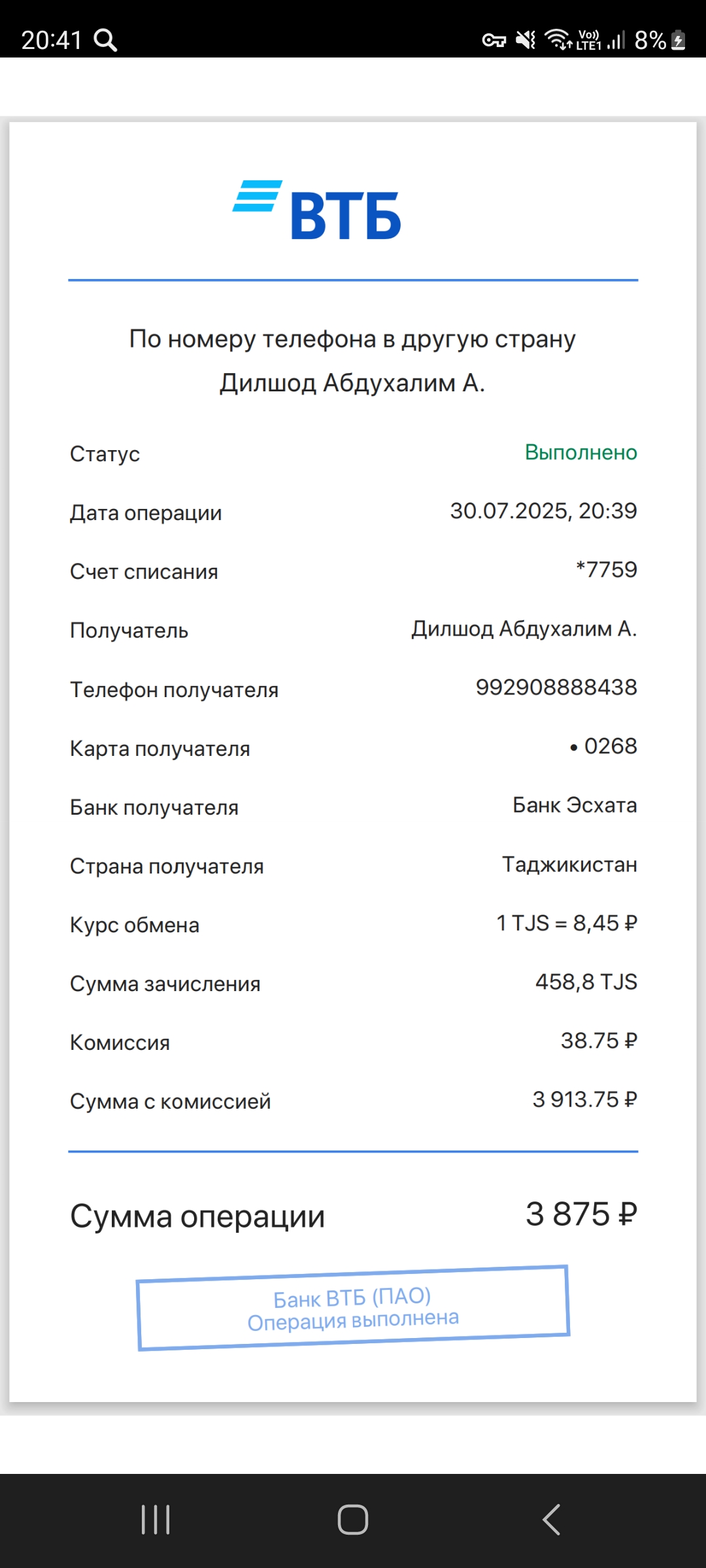Tap the operation date 30.07.2025, 20:39

pos(543,511)
